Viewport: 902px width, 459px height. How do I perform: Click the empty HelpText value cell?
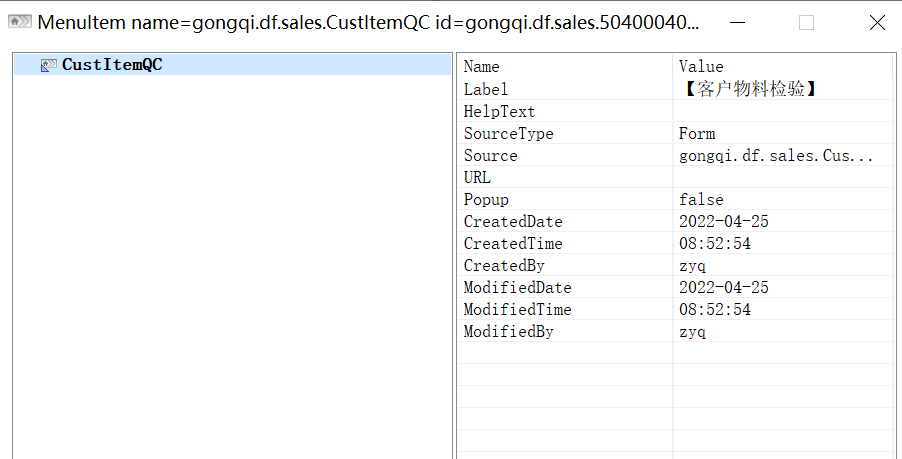[x=782, y=111]
